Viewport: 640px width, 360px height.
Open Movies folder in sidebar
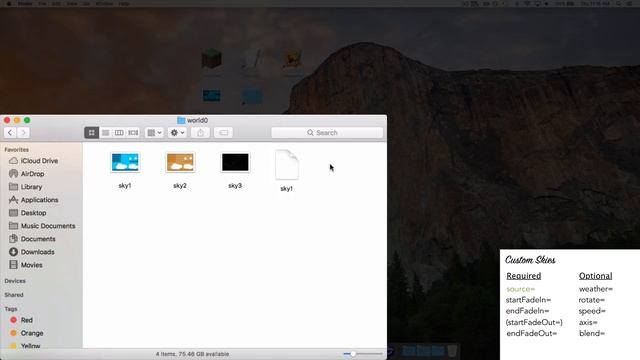coord(31,265)
